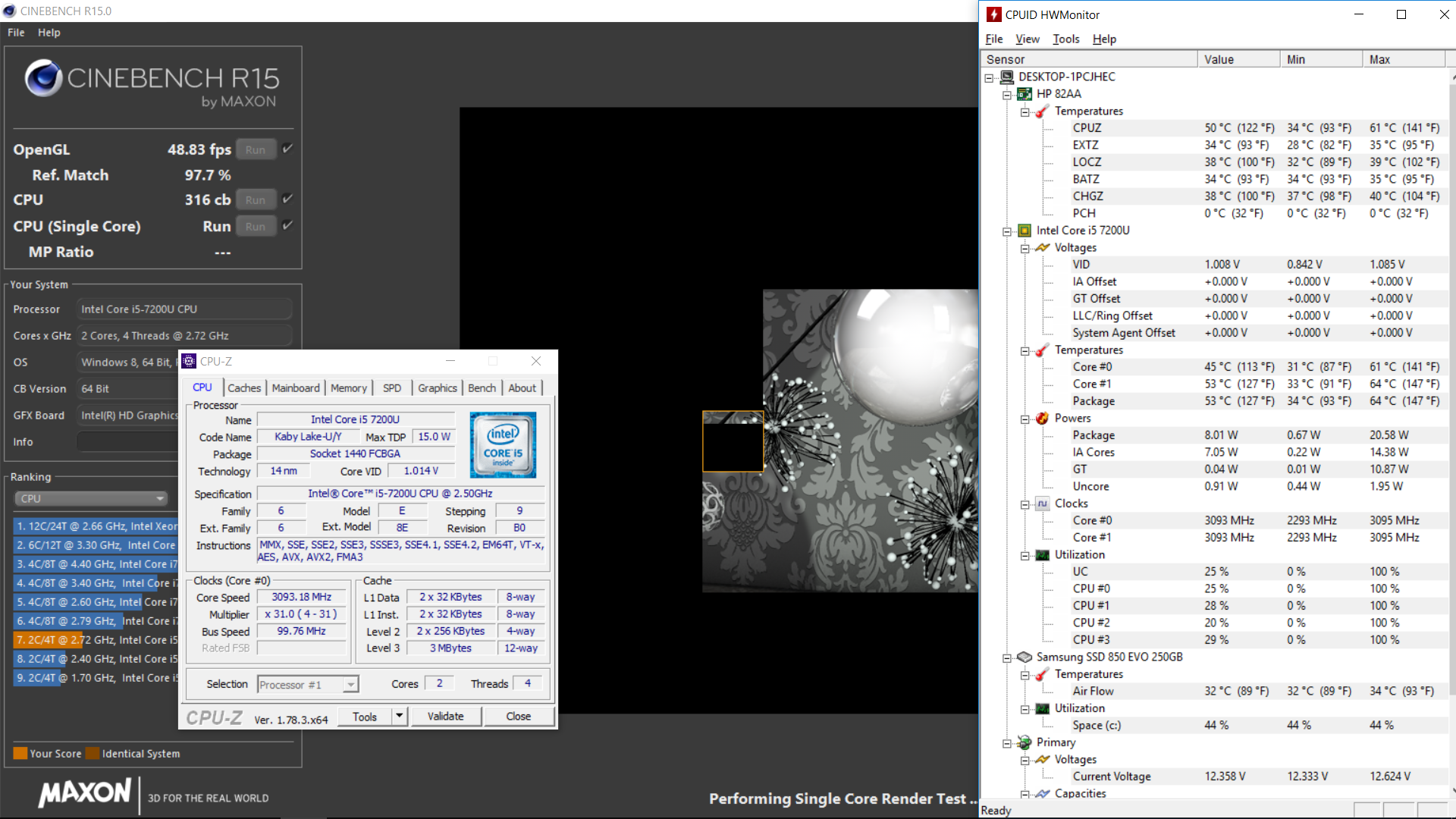Image resolution: width=1456 pixels, height=819 pixels.
Task: Select ranking entry 1 12C/24T Intel Xeon
Action: tap(96, 526)
